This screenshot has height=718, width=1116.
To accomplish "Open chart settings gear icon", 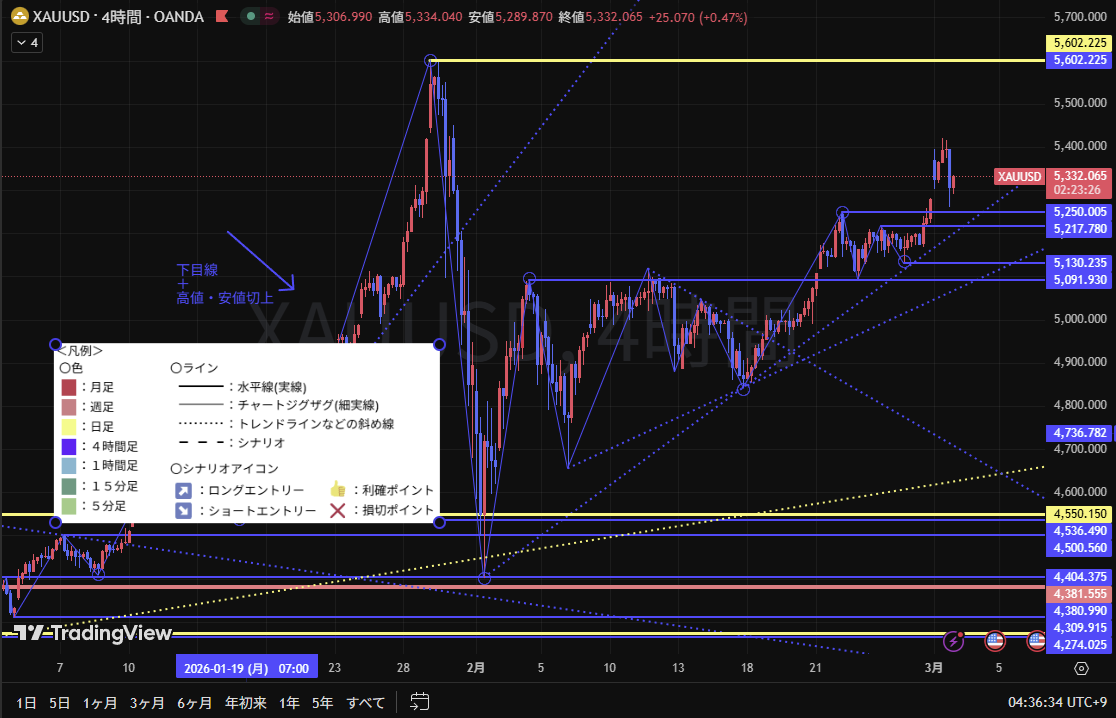I will [x=1081, y=668].
